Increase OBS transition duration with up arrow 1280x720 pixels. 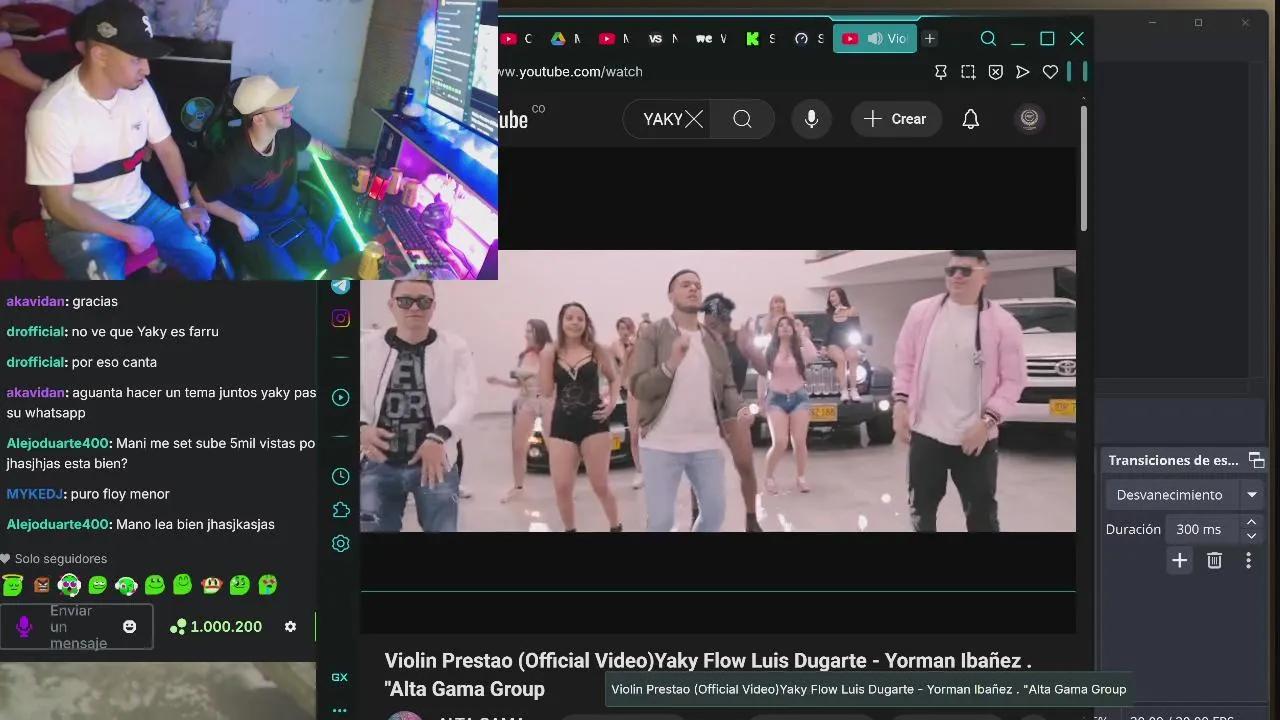click(1251, 522)
